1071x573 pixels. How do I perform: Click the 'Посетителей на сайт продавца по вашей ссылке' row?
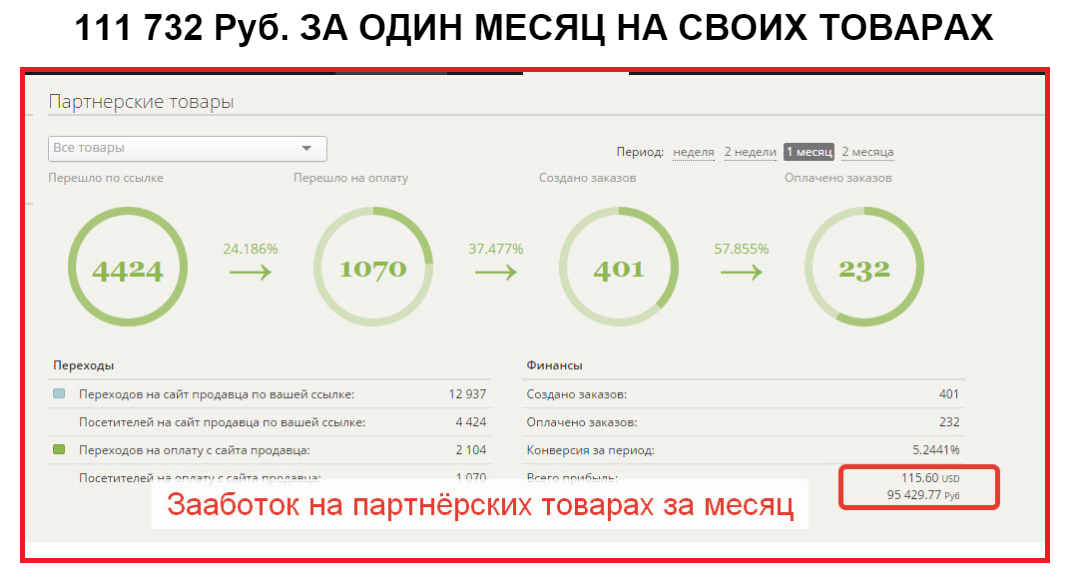click(269, 422)
